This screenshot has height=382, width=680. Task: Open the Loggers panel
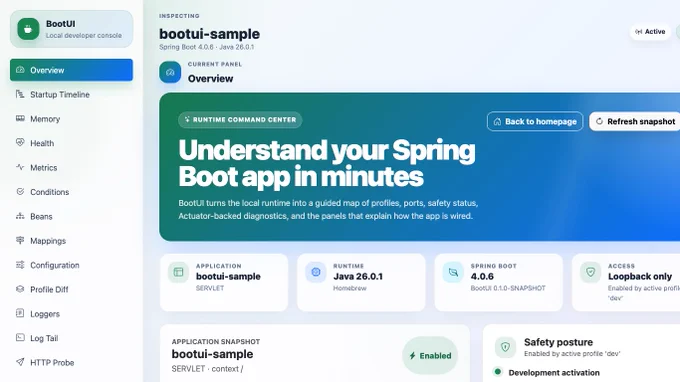[72, 313]
